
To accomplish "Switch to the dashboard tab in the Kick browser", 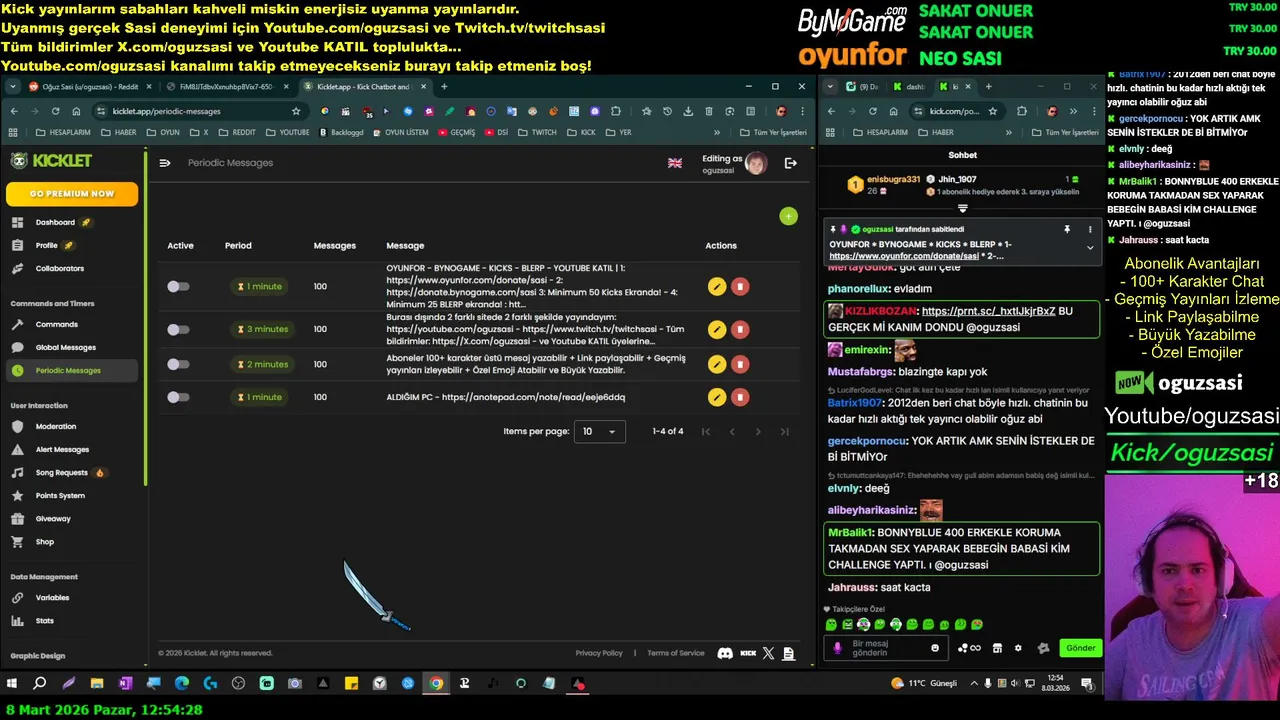I will [911, 87].
